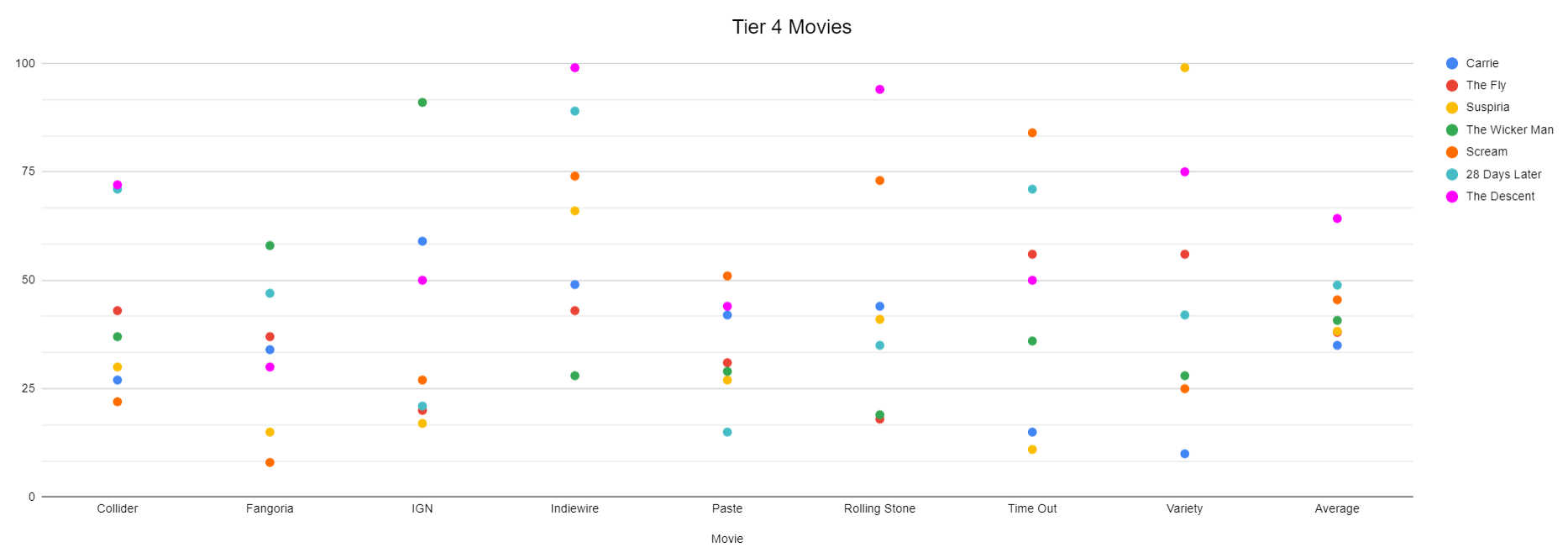
Task: Select the lowest orange point in Fangoria
Action: point(270,463)
